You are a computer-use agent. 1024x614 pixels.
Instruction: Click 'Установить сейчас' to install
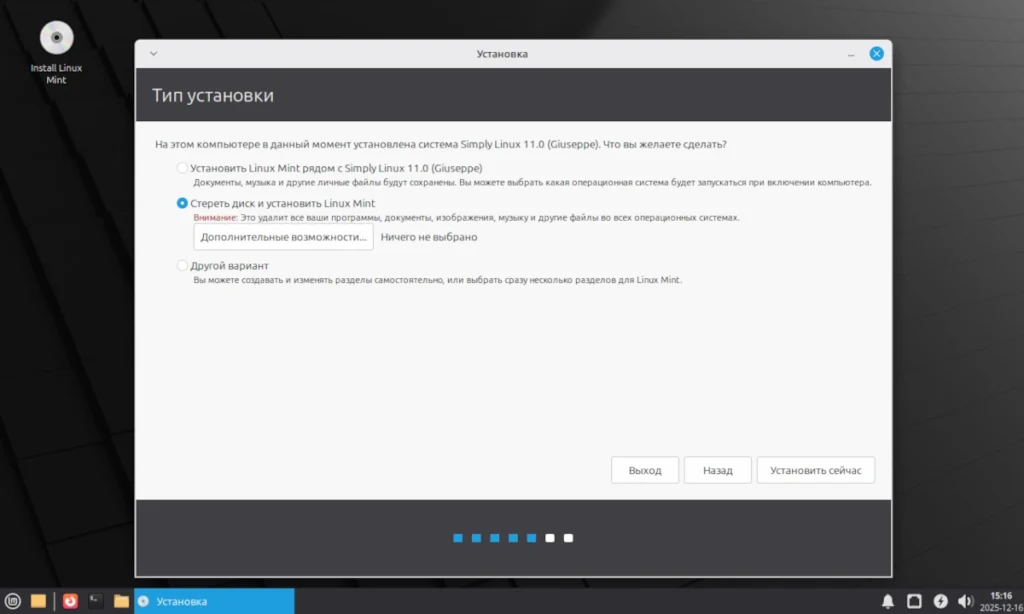(x=815, y=470)
